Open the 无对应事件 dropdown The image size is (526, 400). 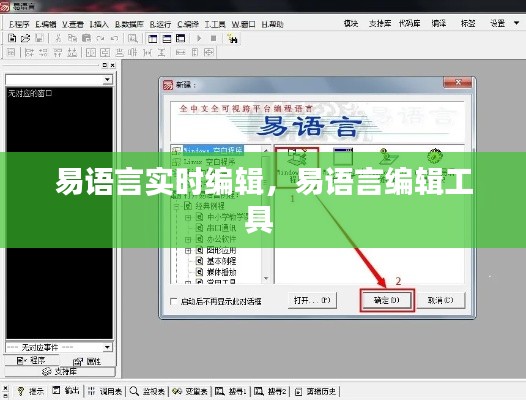click(59, 347)
